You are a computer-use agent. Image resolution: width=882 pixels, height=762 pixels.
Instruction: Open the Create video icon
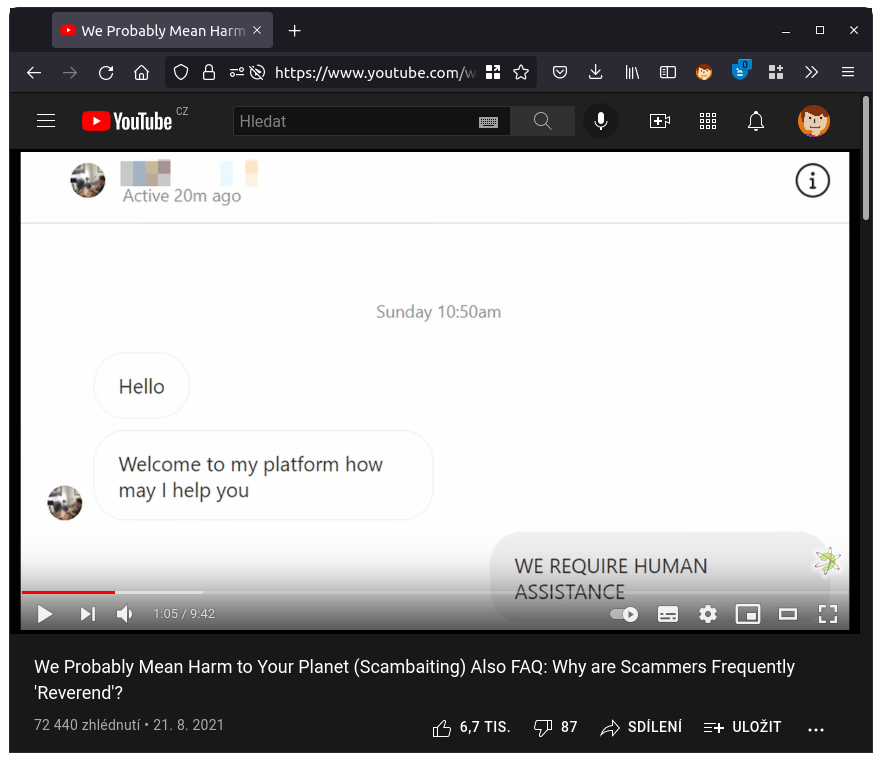pos(660,121)
